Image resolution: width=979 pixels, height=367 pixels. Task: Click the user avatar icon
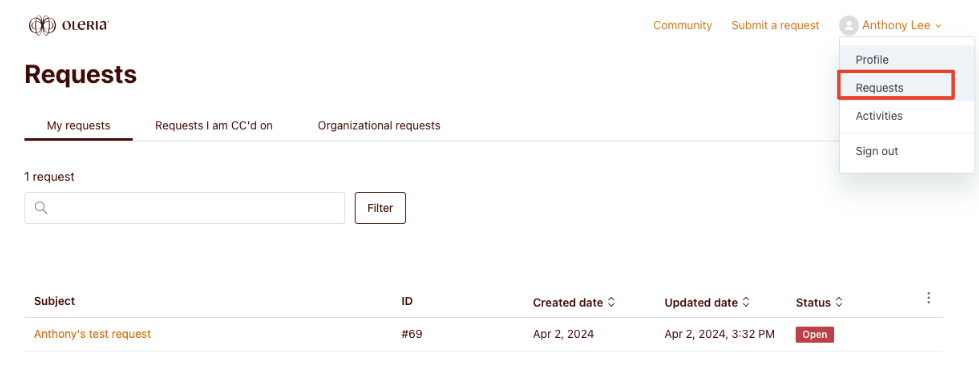click(849, 26)
